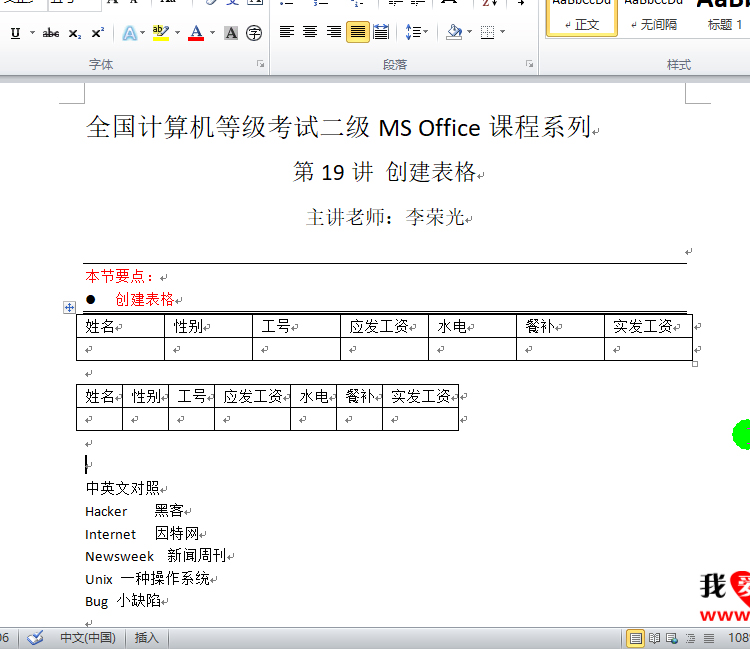Switch to Print Layout view
750x649 pixels.
point(635,638)
